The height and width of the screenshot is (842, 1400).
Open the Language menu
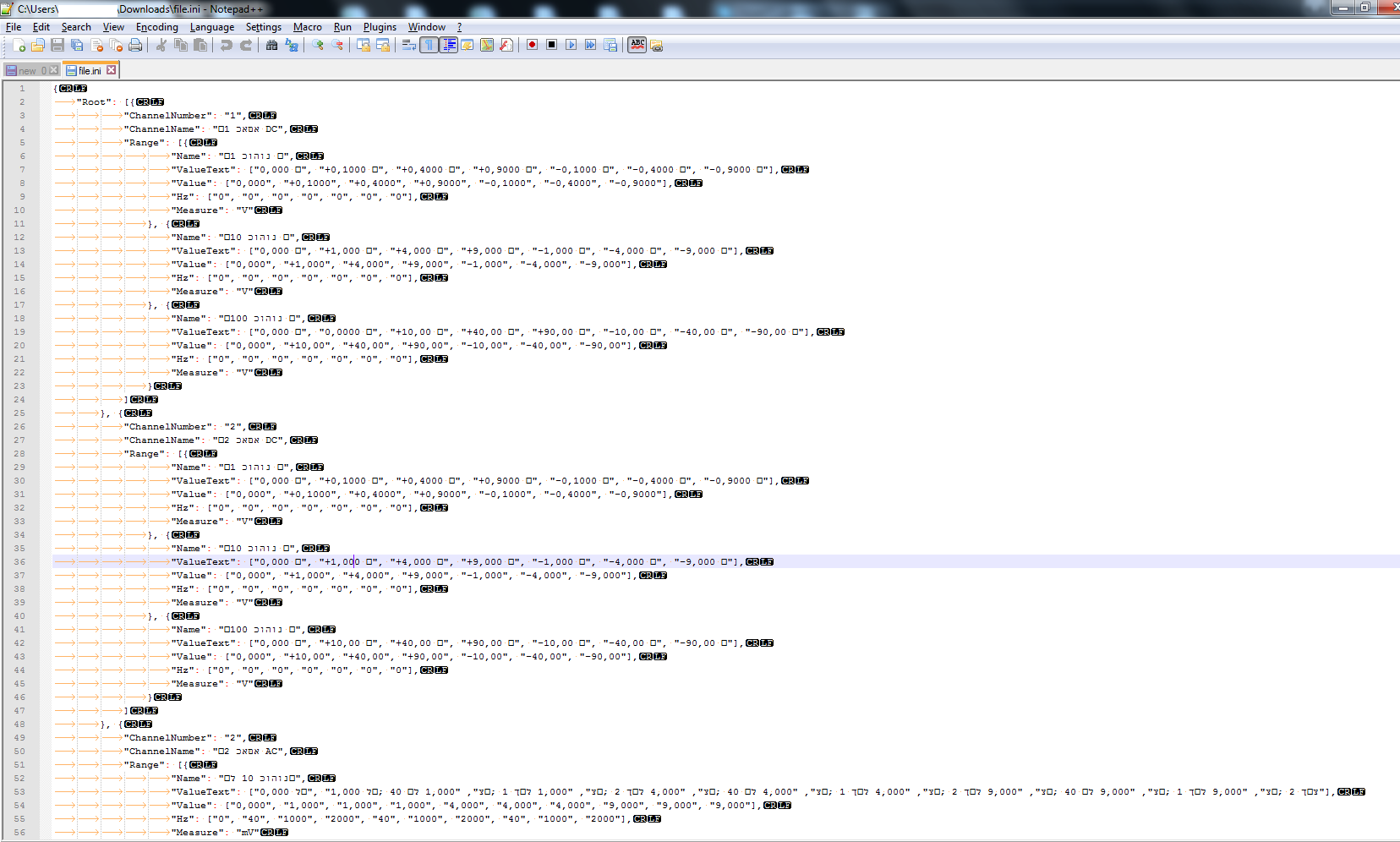pos(212,26)
